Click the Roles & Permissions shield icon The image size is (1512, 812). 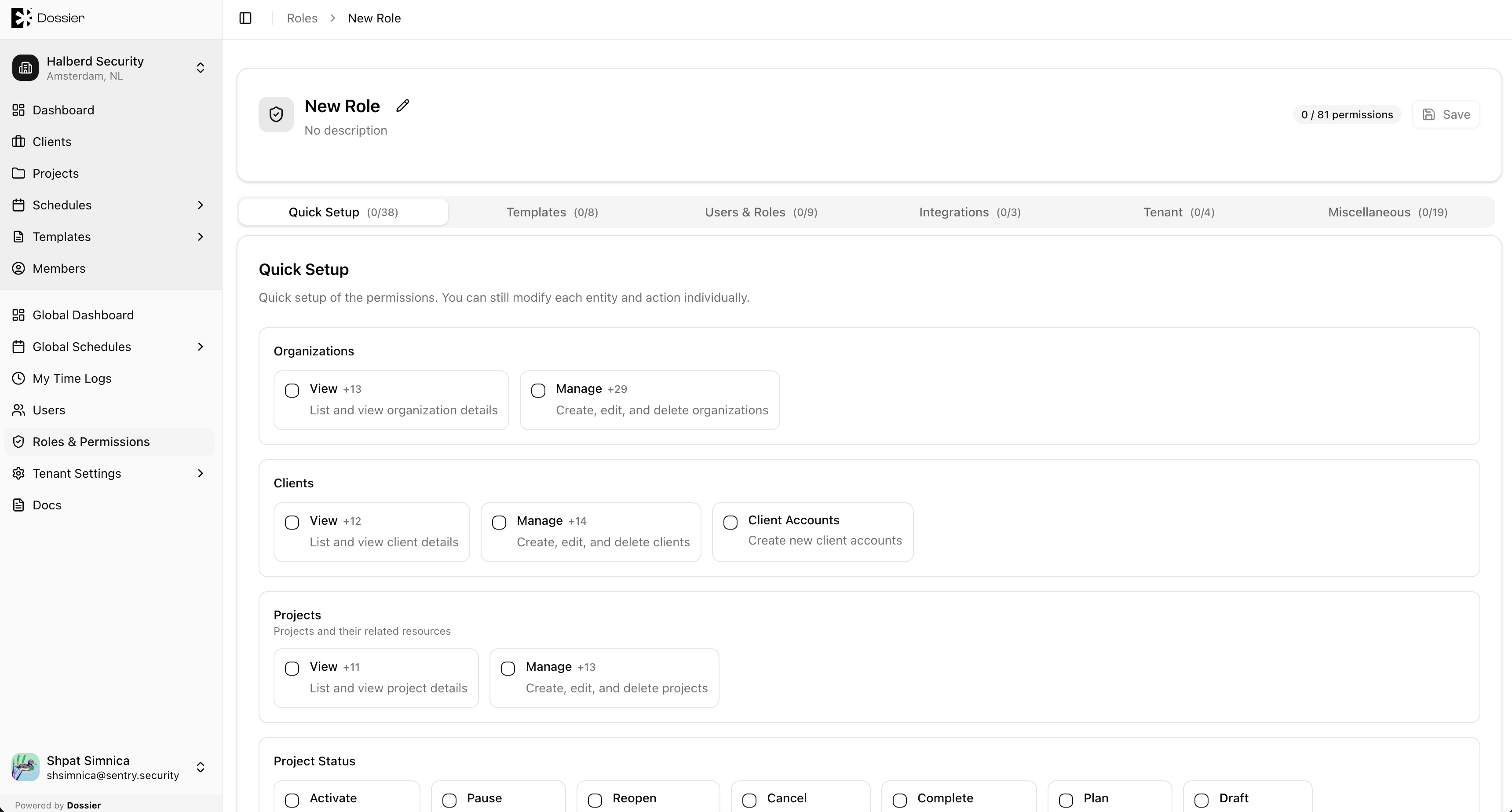pos(19,442)
